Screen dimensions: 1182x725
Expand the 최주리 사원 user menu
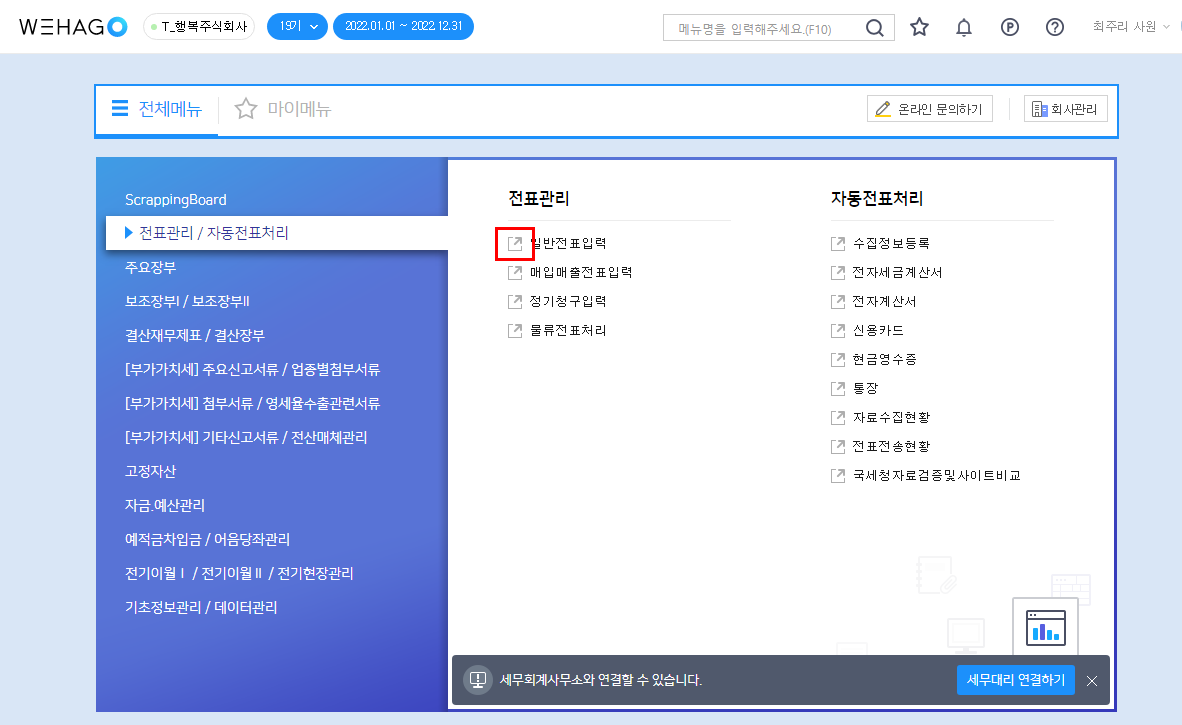click(x=1131, y=27)
